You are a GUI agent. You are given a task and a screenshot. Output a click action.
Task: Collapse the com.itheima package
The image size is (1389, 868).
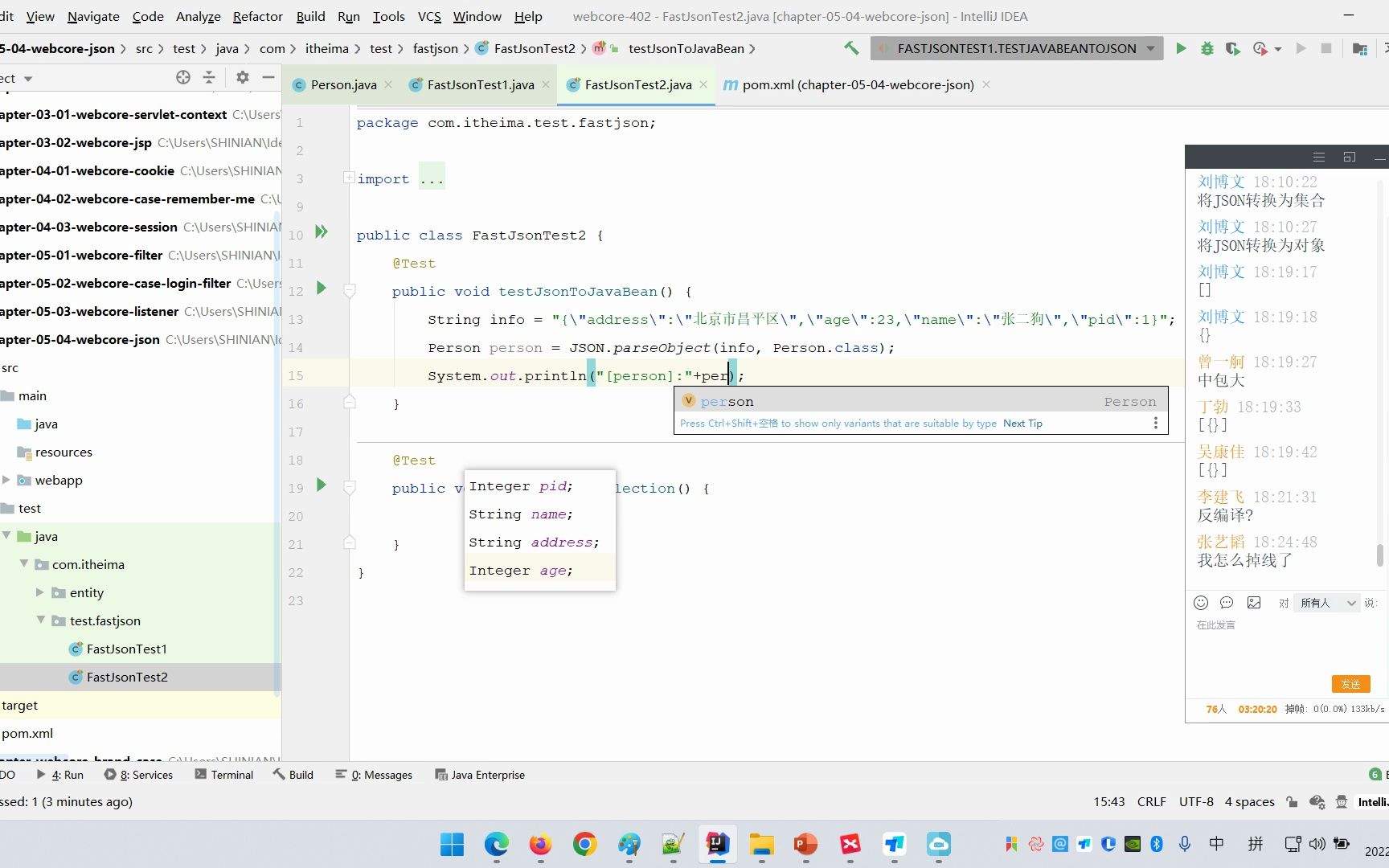[24, 564]
